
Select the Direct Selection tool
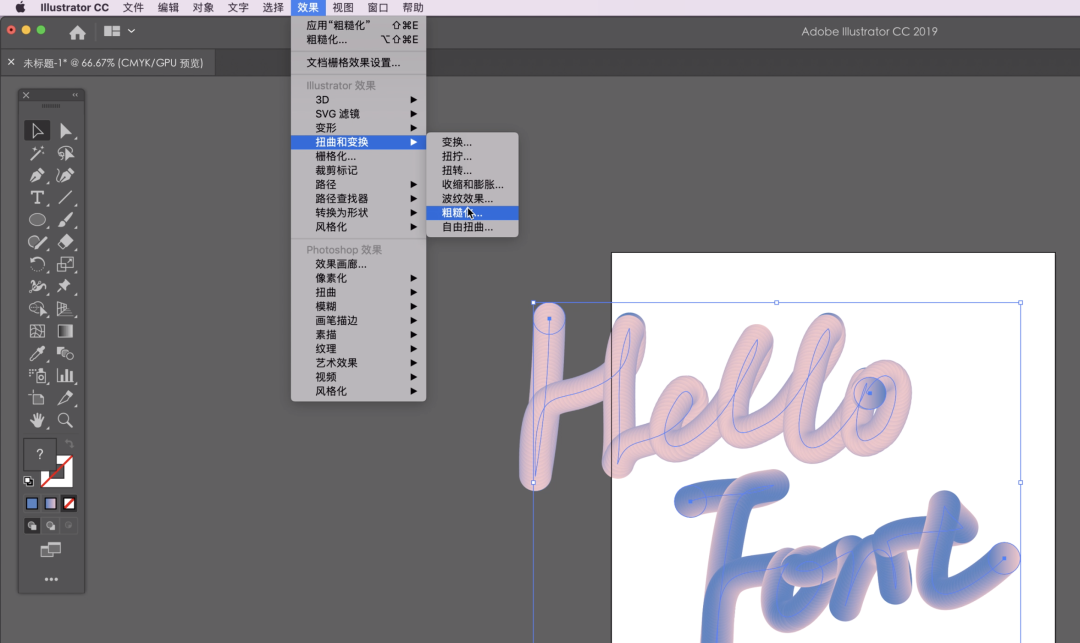tap(66, 131)
